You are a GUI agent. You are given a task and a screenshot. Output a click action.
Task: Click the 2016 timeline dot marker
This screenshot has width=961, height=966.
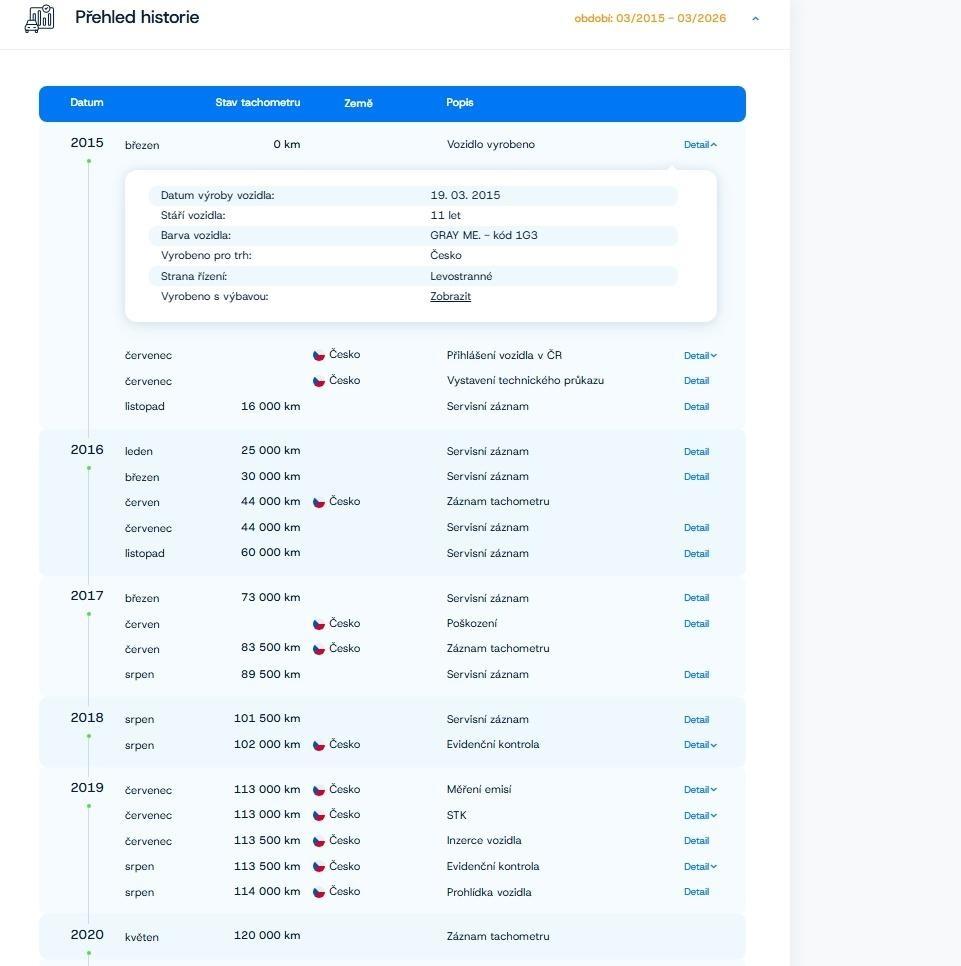(x=89, y=468)
